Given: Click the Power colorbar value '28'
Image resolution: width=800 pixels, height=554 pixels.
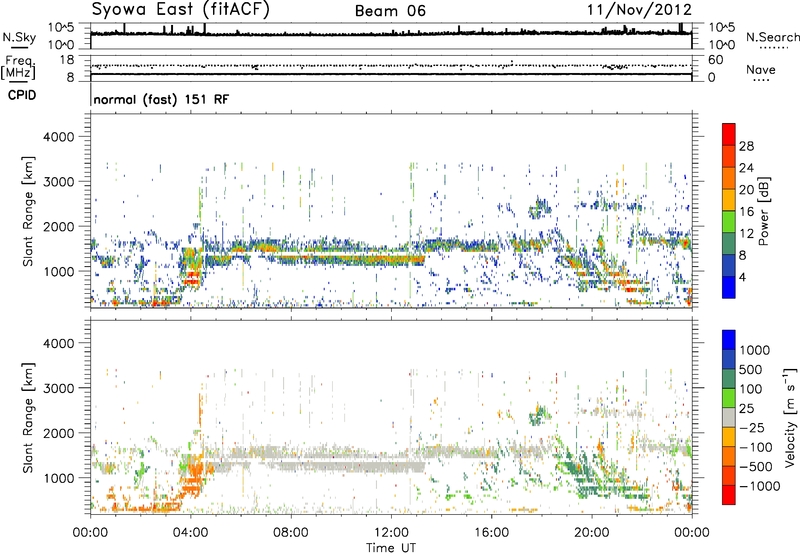Looking at the screenshot, I should [x=746, y=146].
